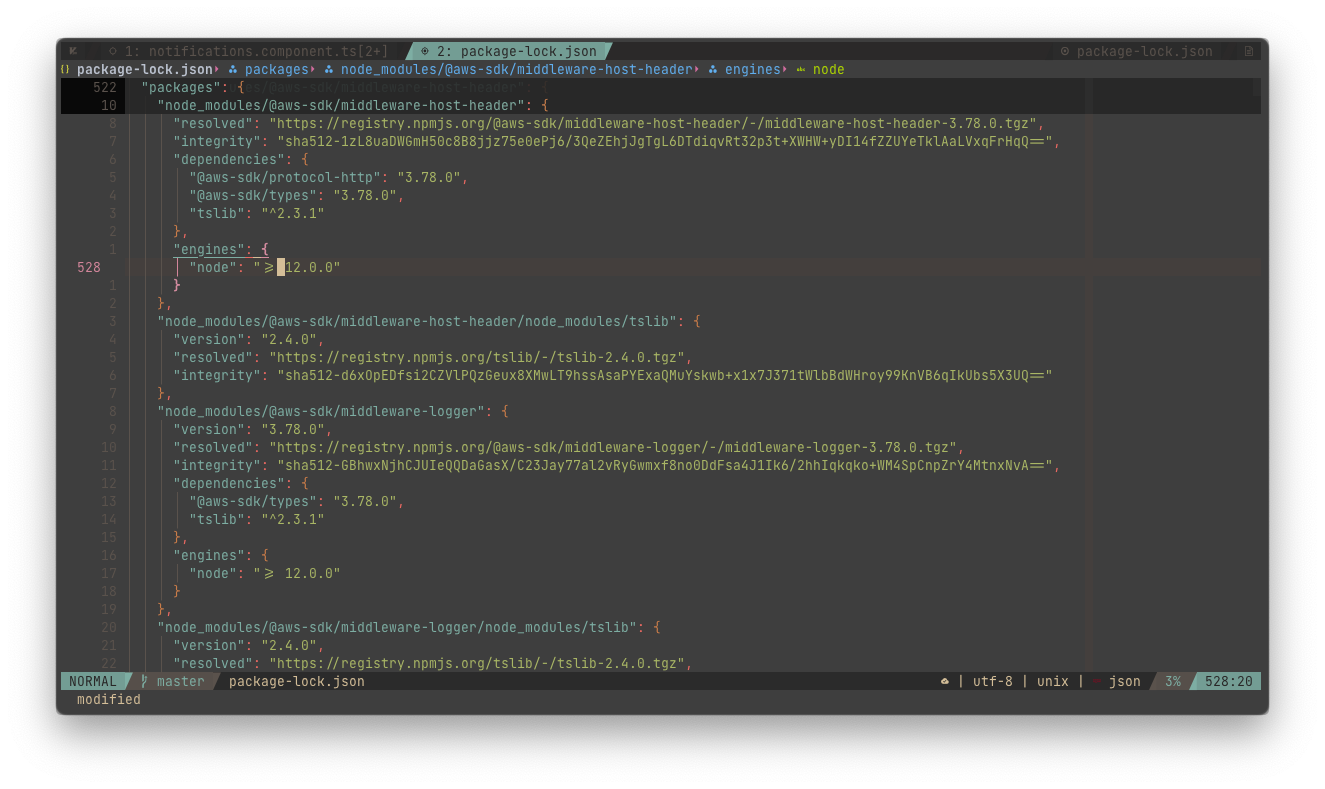Click "engines" key on the line above 528
This screenshot has height=789, width=1325.
pos(208,249)
